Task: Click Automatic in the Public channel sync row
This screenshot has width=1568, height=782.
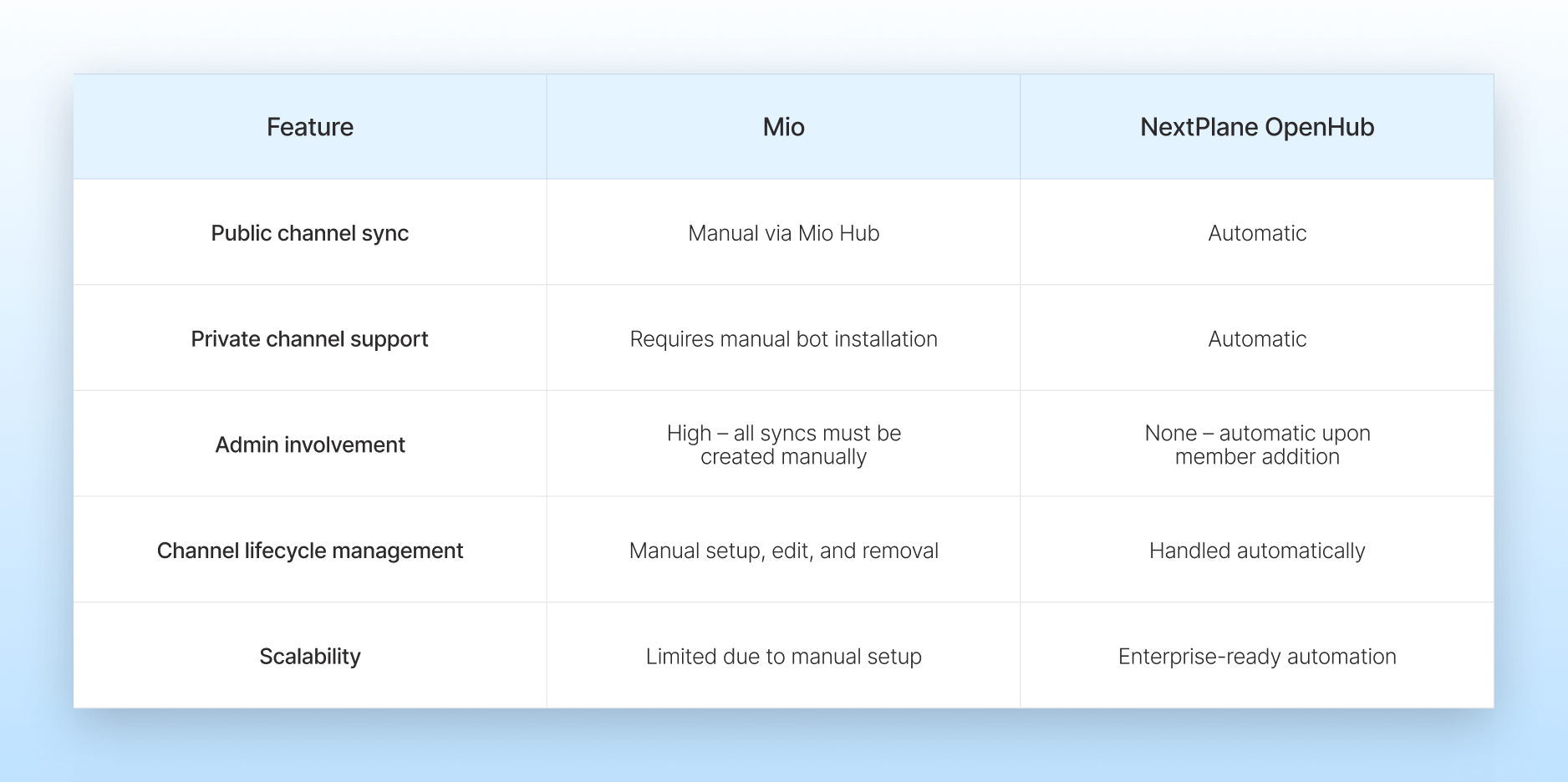Action: pos(1256,233)
